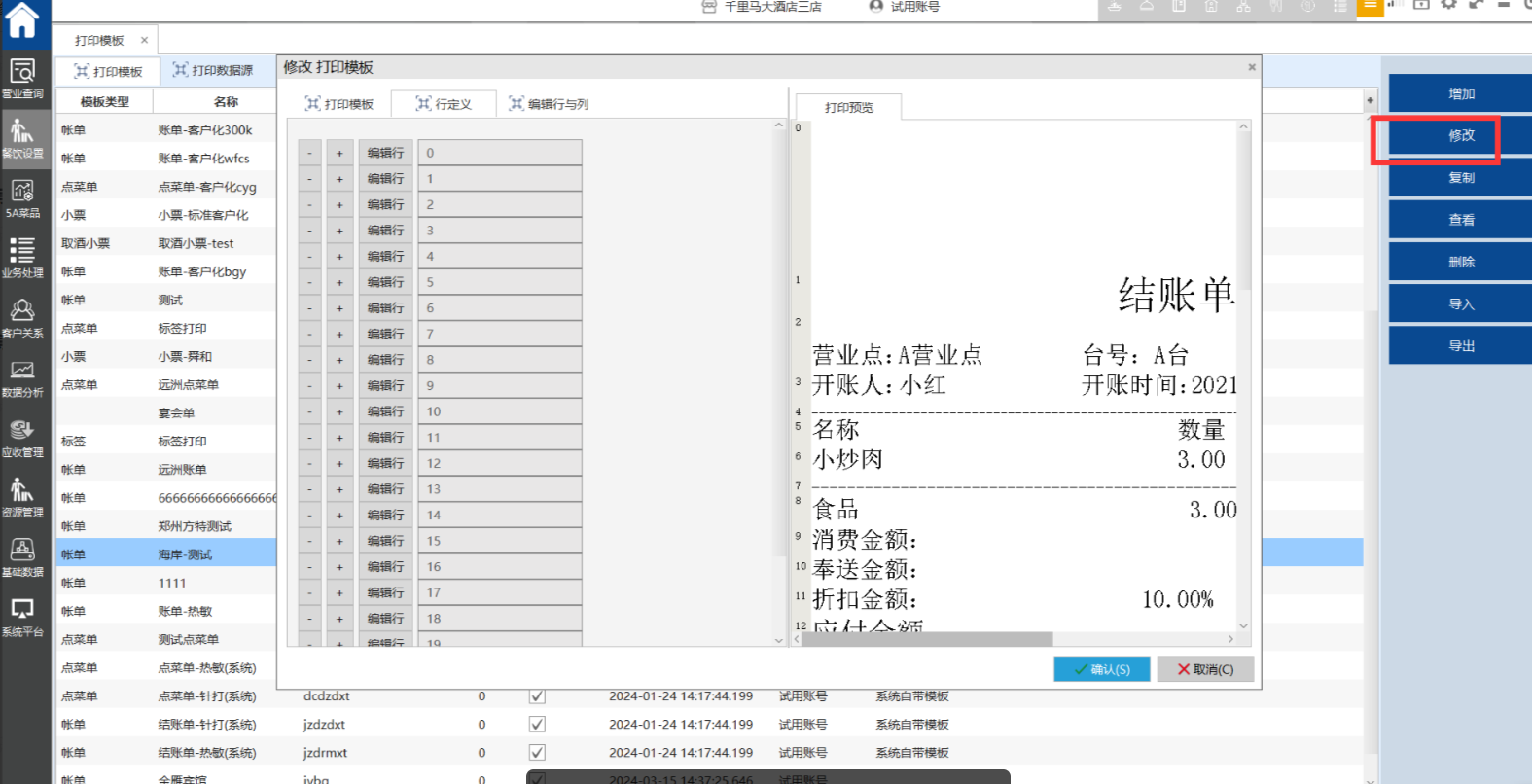Click the plus button for row 0
Viewport: 1532px width, 784px height.
tap(339, 153)
